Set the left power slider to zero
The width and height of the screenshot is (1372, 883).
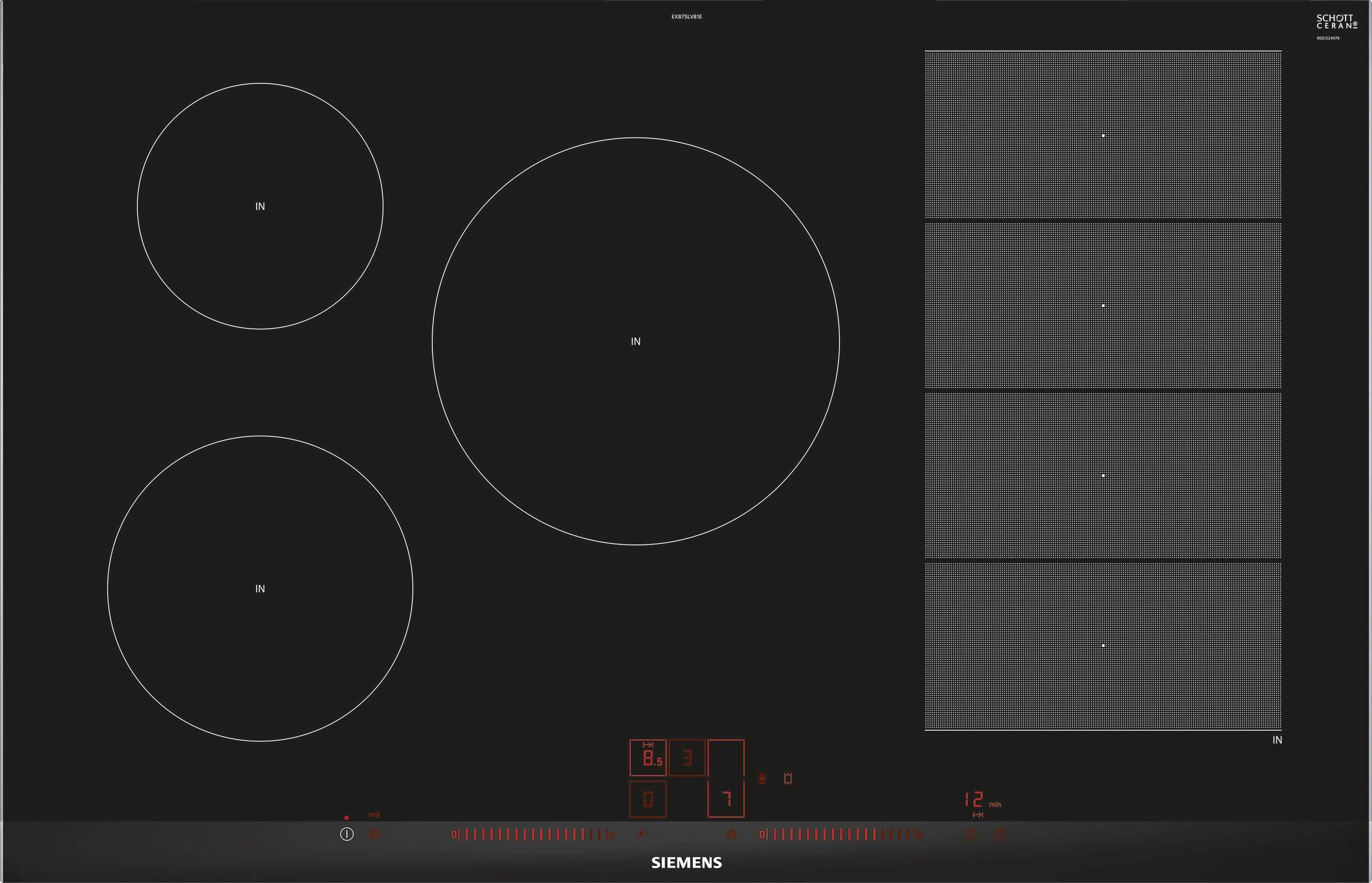454,834
